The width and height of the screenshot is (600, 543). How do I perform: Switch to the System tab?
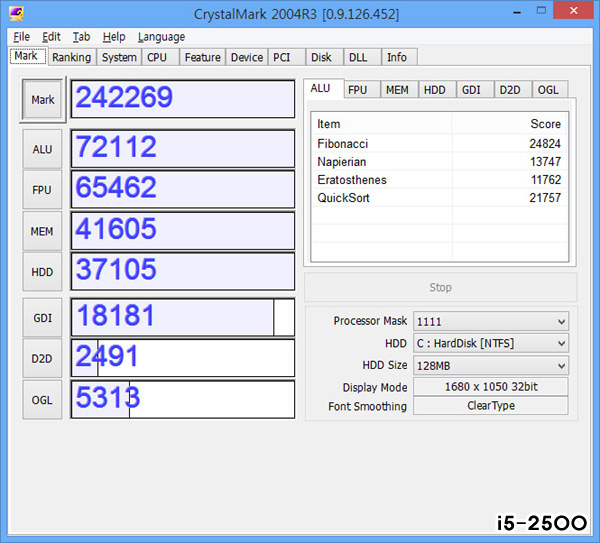tap(119, 57)
